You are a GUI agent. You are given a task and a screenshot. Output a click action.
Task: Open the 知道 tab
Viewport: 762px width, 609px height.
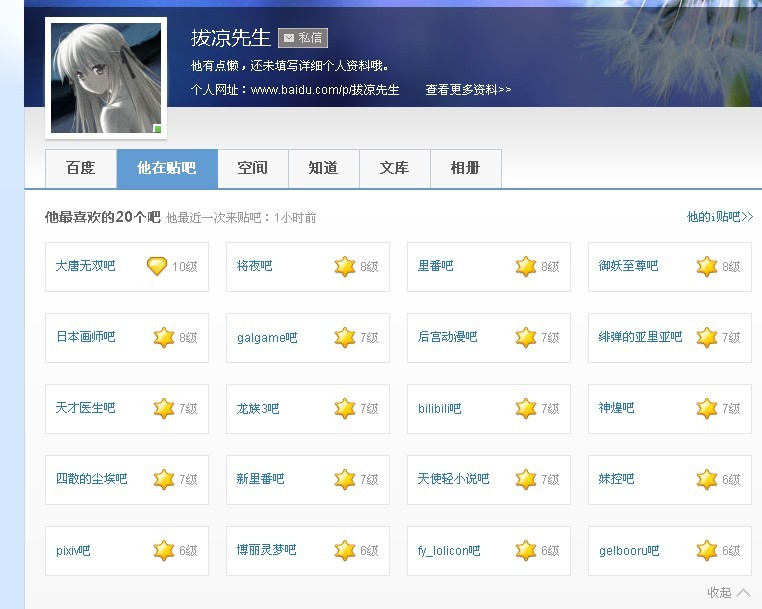[324, 168]
